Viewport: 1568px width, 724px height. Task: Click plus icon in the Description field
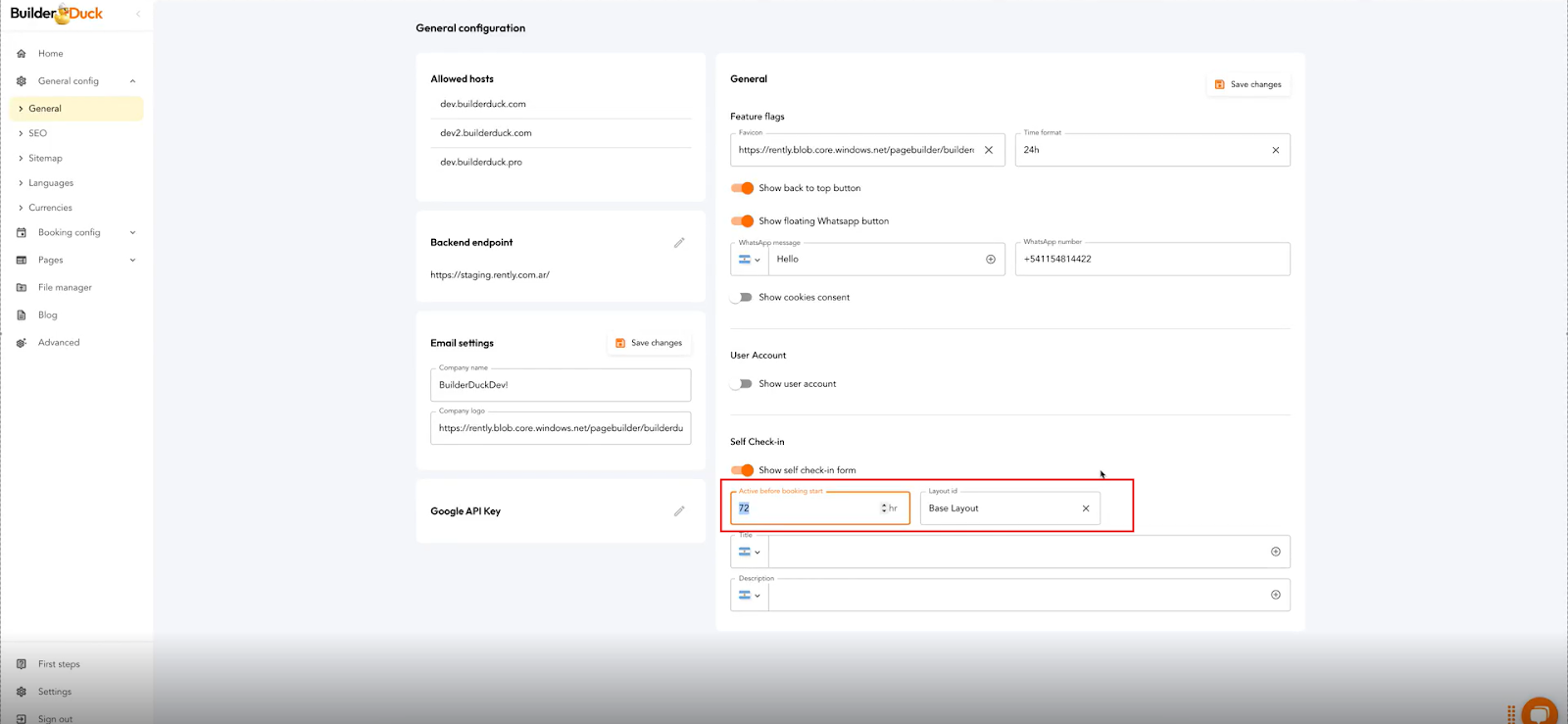pyautogui.click(x=1275, y=595)
